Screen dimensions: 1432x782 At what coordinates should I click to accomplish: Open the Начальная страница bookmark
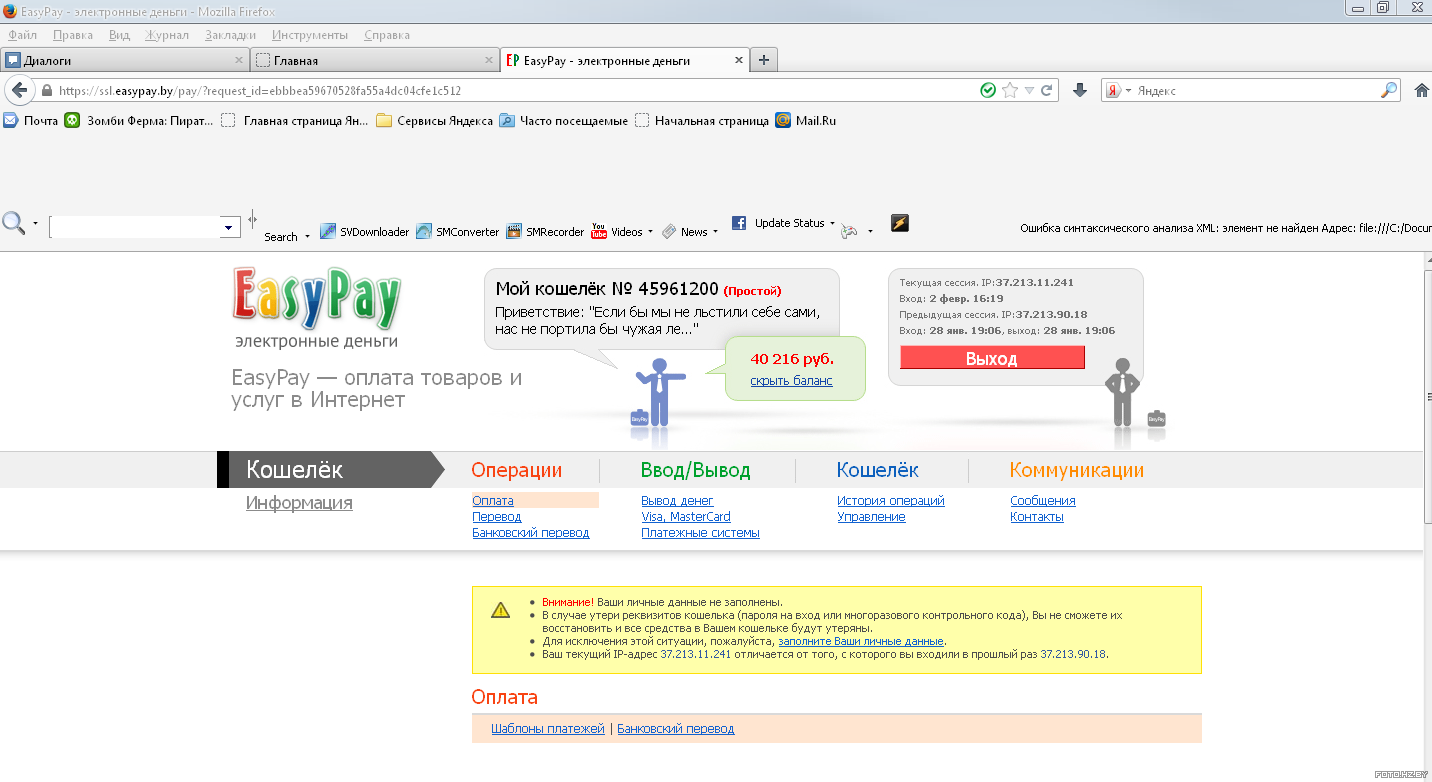coord(702,120)
